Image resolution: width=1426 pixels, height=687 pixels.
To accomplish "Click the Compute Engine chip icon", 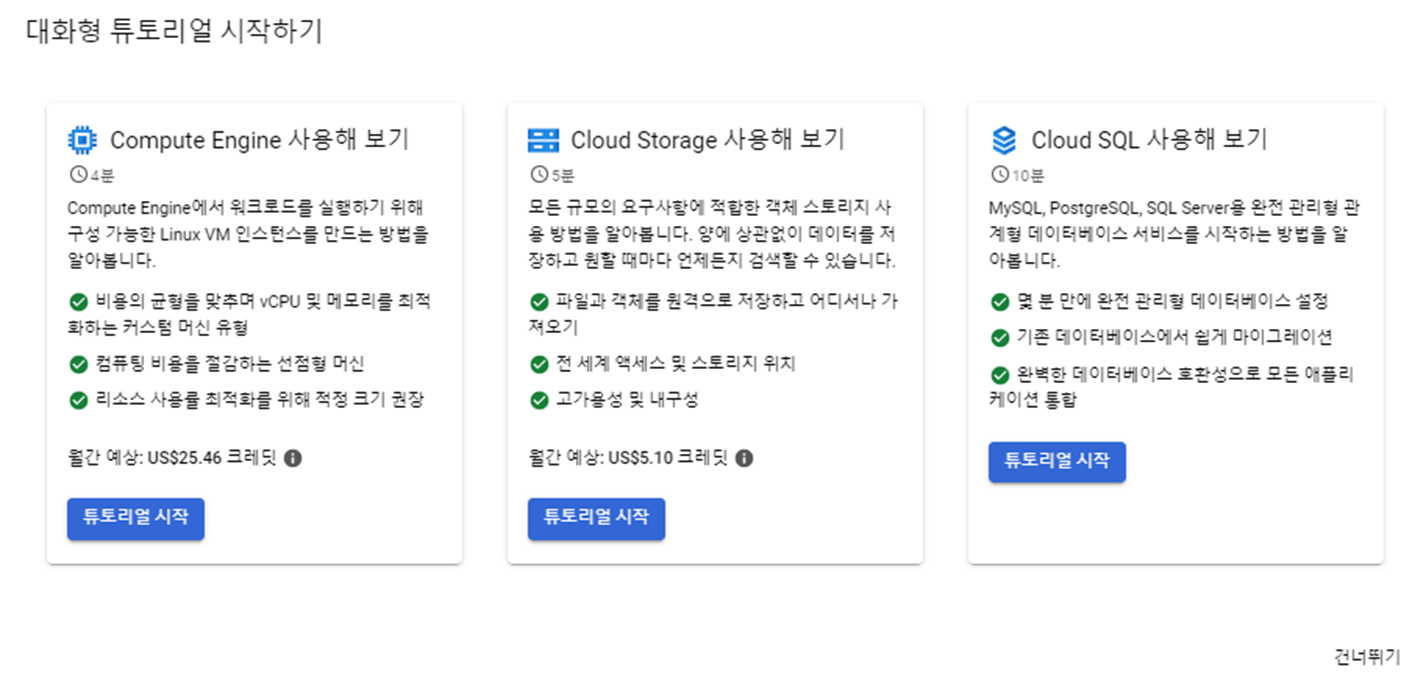I will point(82,140).
